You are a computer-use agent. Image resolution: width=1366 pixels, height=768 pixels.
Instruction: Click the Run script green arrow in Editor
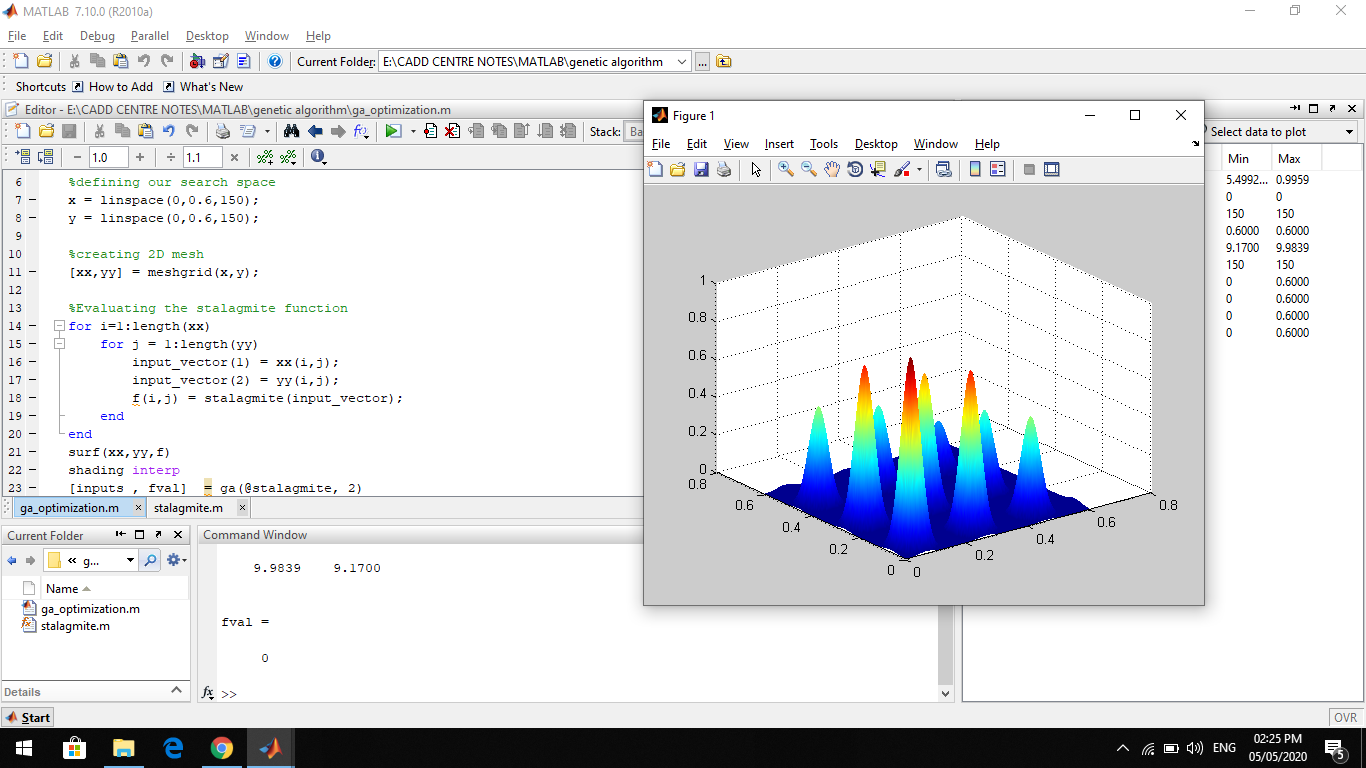(393, 131)
